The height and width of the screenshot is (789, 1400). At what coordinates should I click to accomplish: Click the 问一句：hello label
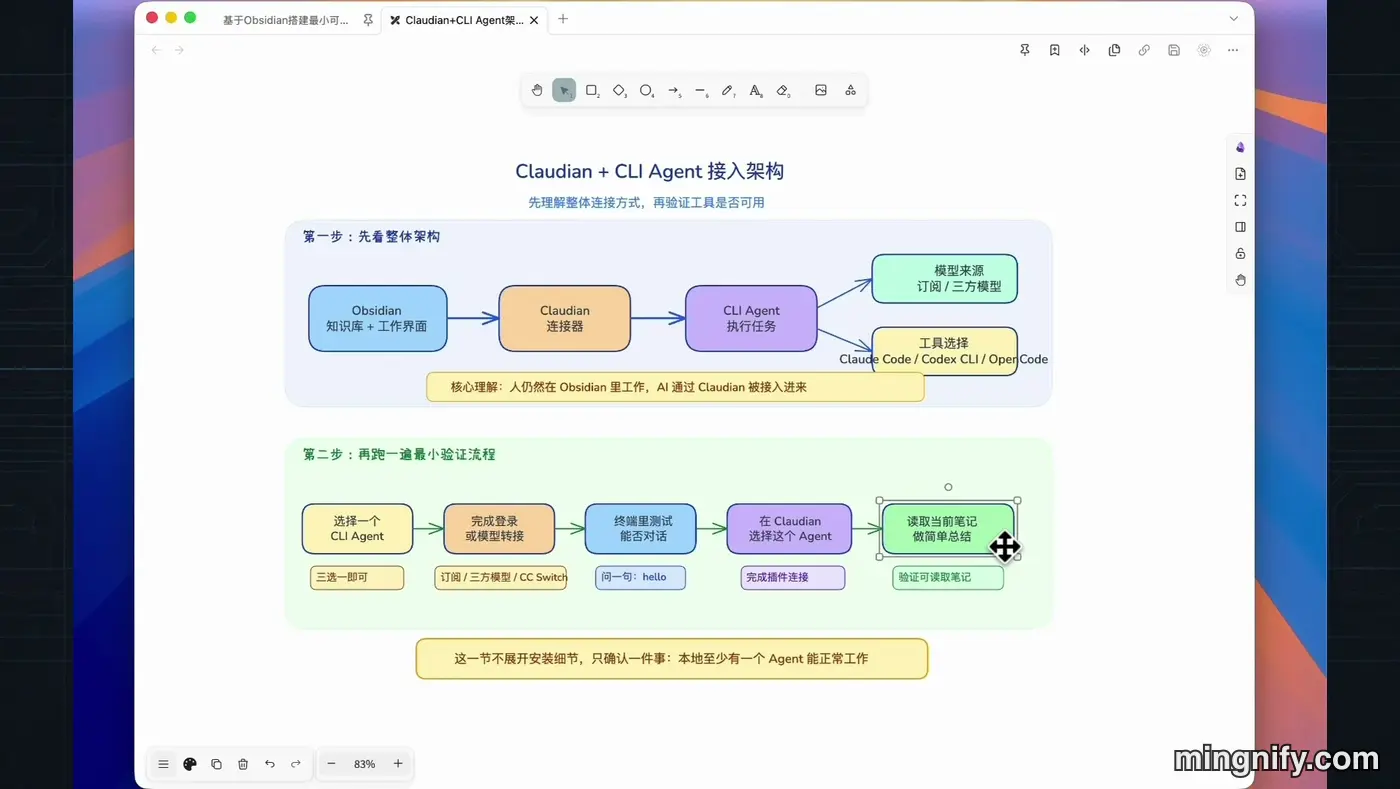pos(640,577)
